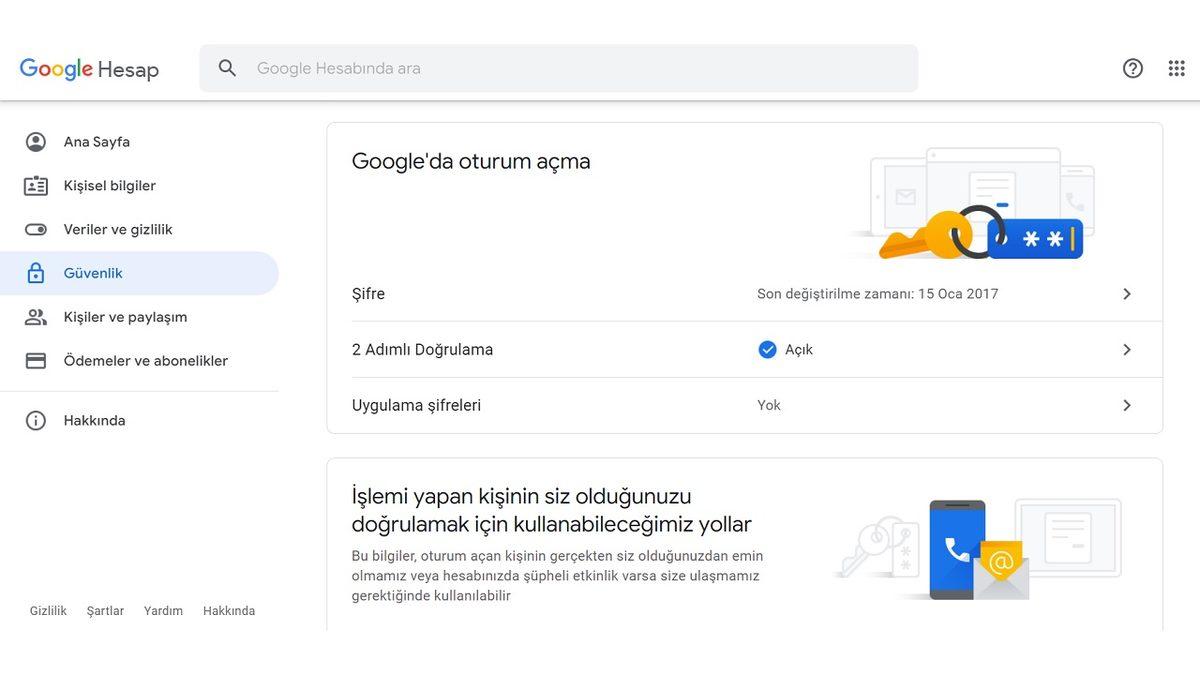Expand the Şifre row chevron
1200x675 pixels.
coord(1126,293)
